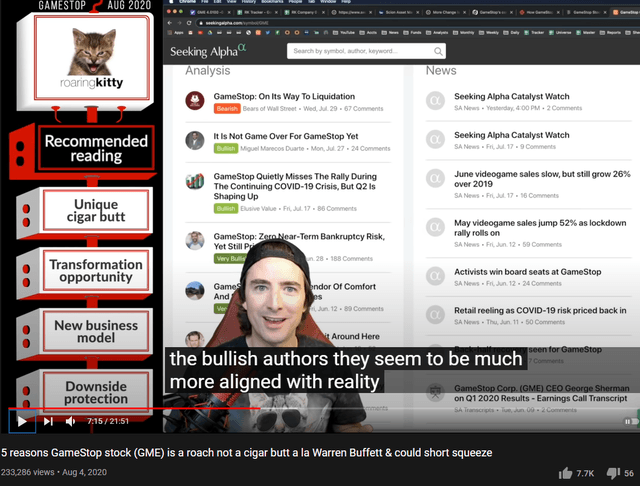Click the video play button

click(22, 421)
